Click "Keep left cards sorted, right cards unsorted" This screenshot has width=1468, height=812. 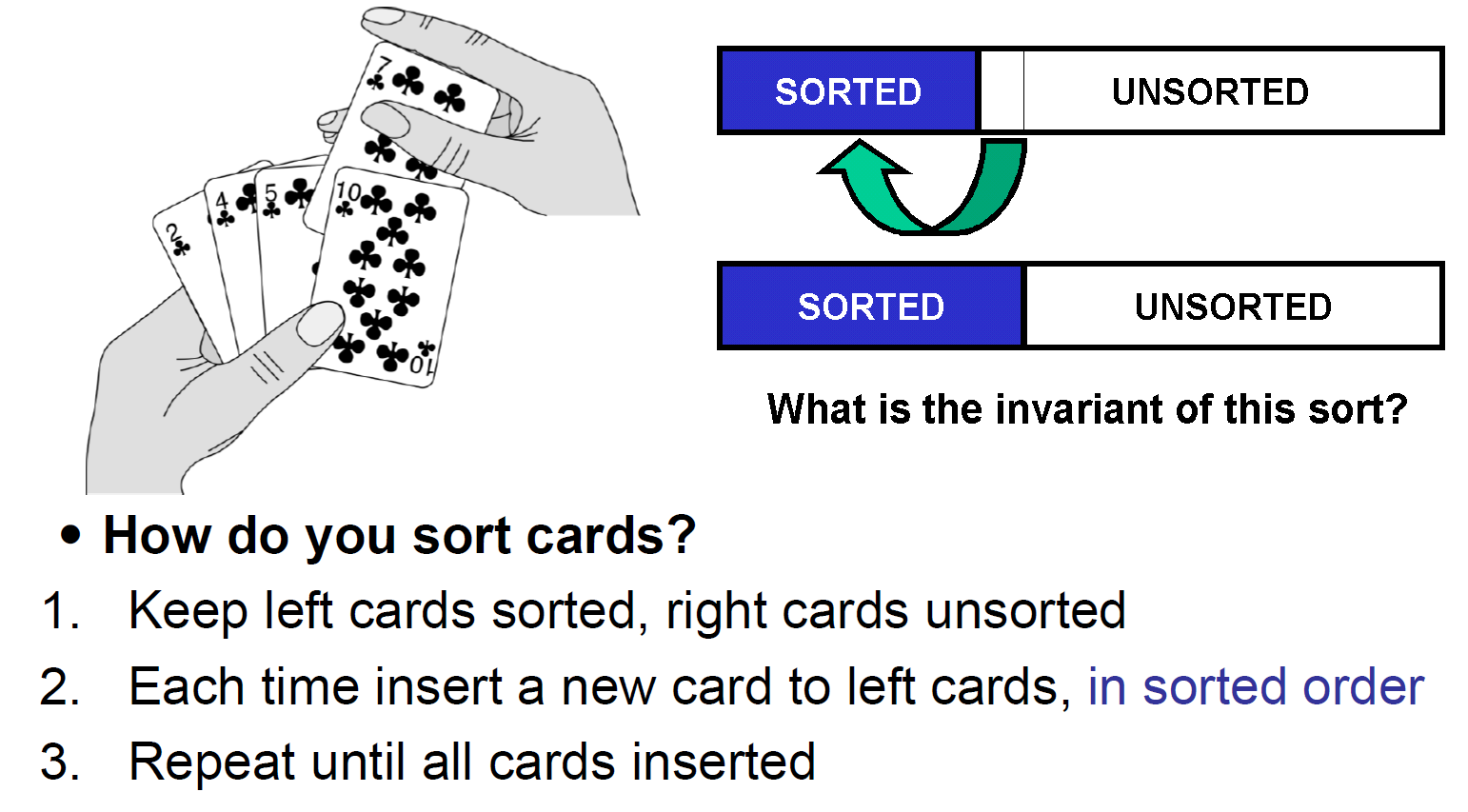click(626, 611)
